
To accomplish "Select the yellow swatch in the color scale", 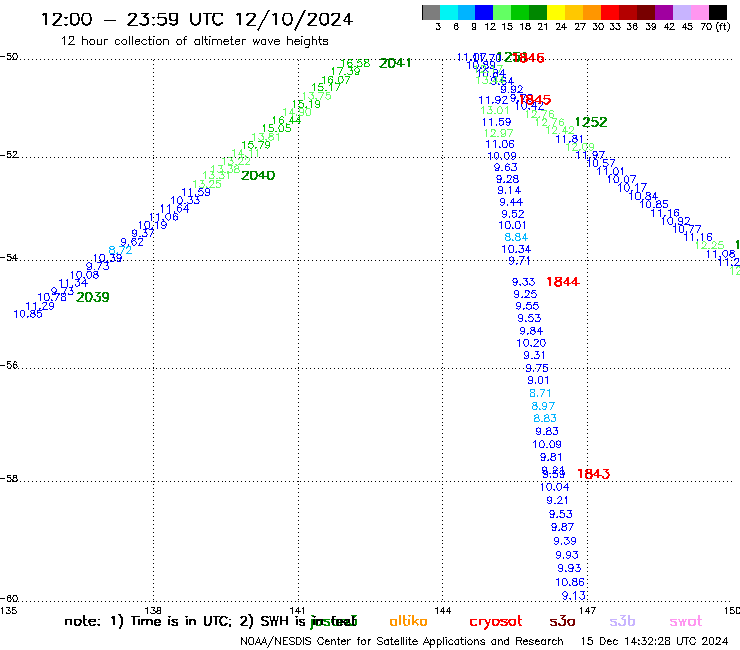I will (556, 13).
